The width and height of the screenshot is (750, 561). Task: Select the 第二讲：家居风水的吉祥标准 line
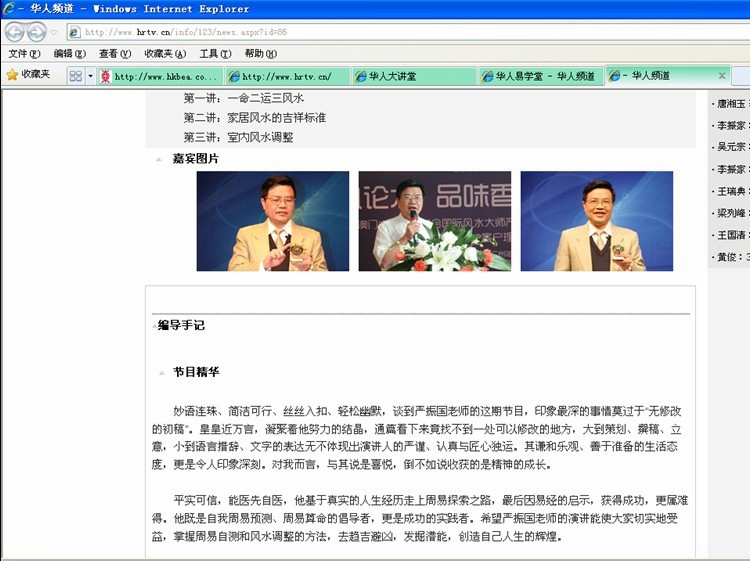pos(254,118)
